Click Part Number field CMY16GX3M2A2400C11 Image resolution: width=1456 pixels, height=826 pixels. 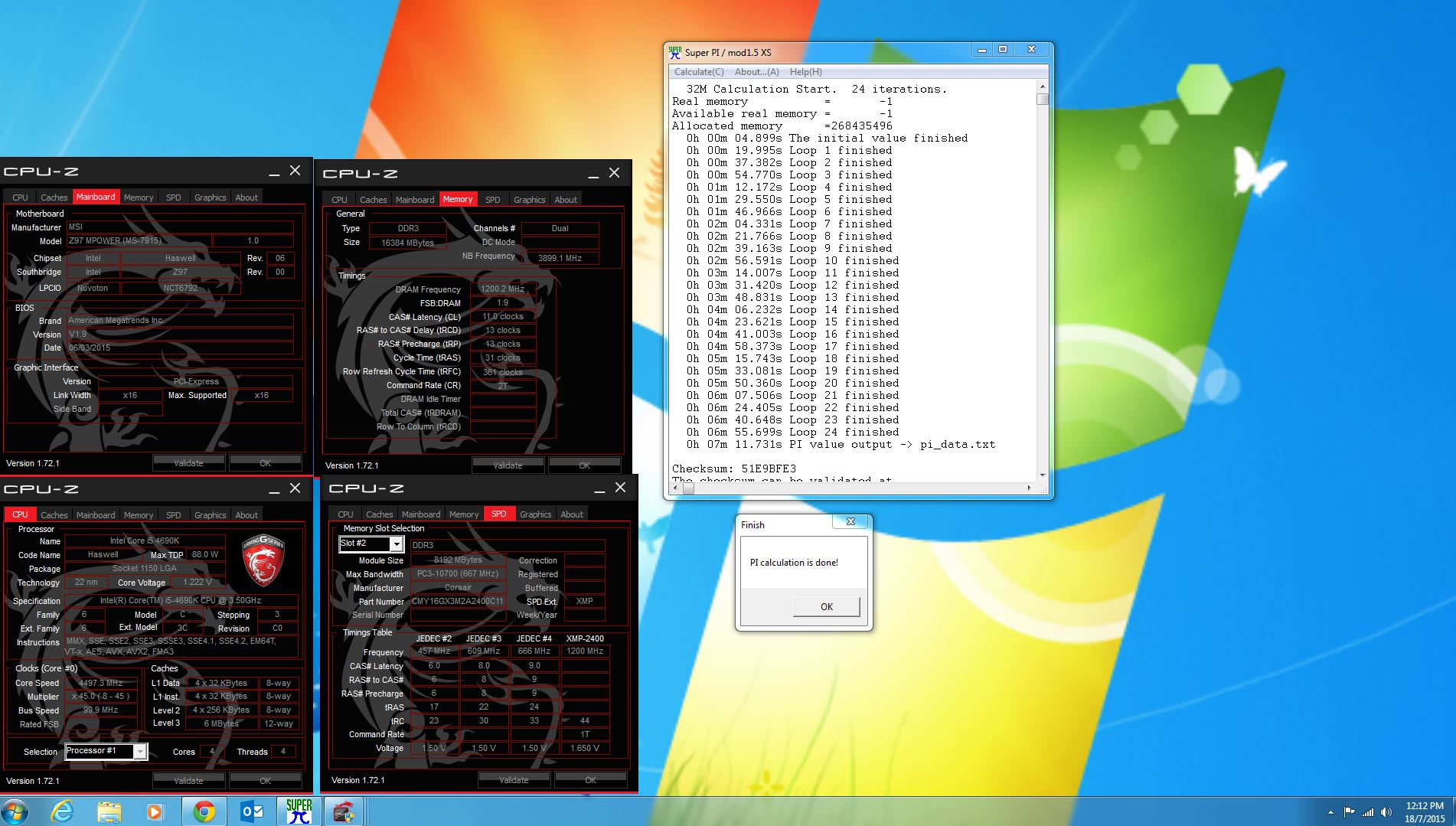458,602
